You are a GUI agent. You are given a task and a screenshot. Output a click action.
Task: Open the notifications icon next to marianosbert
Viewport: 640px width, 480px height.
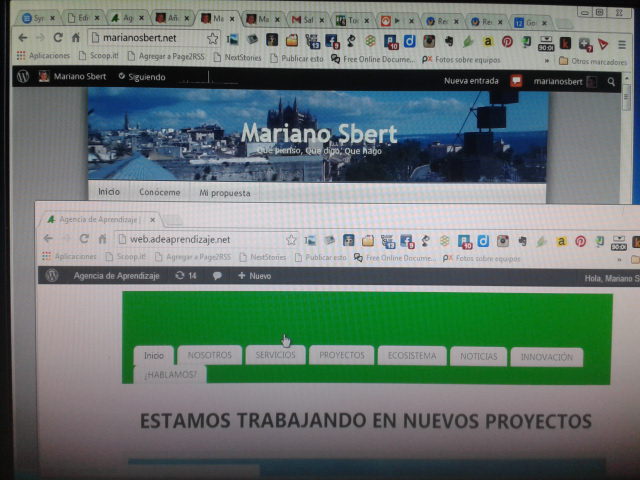click(x=516, y=79)
